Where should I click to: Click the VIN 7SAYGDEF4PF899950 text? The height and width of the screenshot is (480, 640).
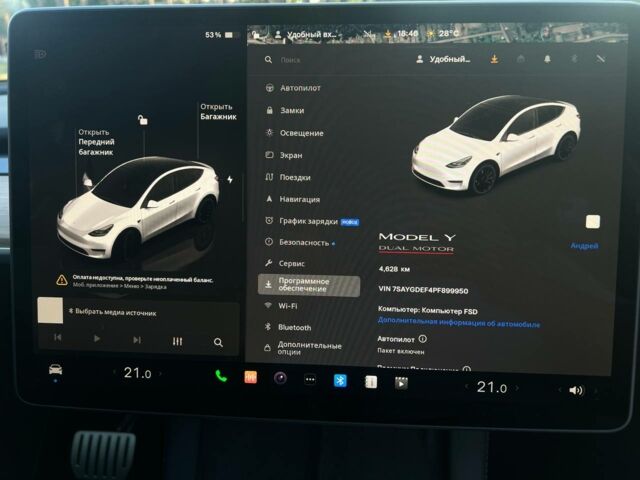point(423,289)
